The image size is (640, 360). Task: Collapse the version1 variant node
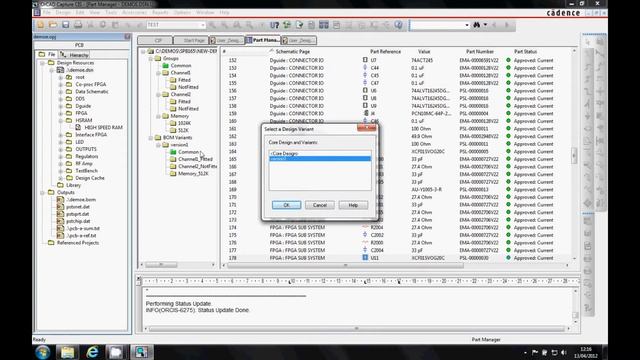point(158,145)
